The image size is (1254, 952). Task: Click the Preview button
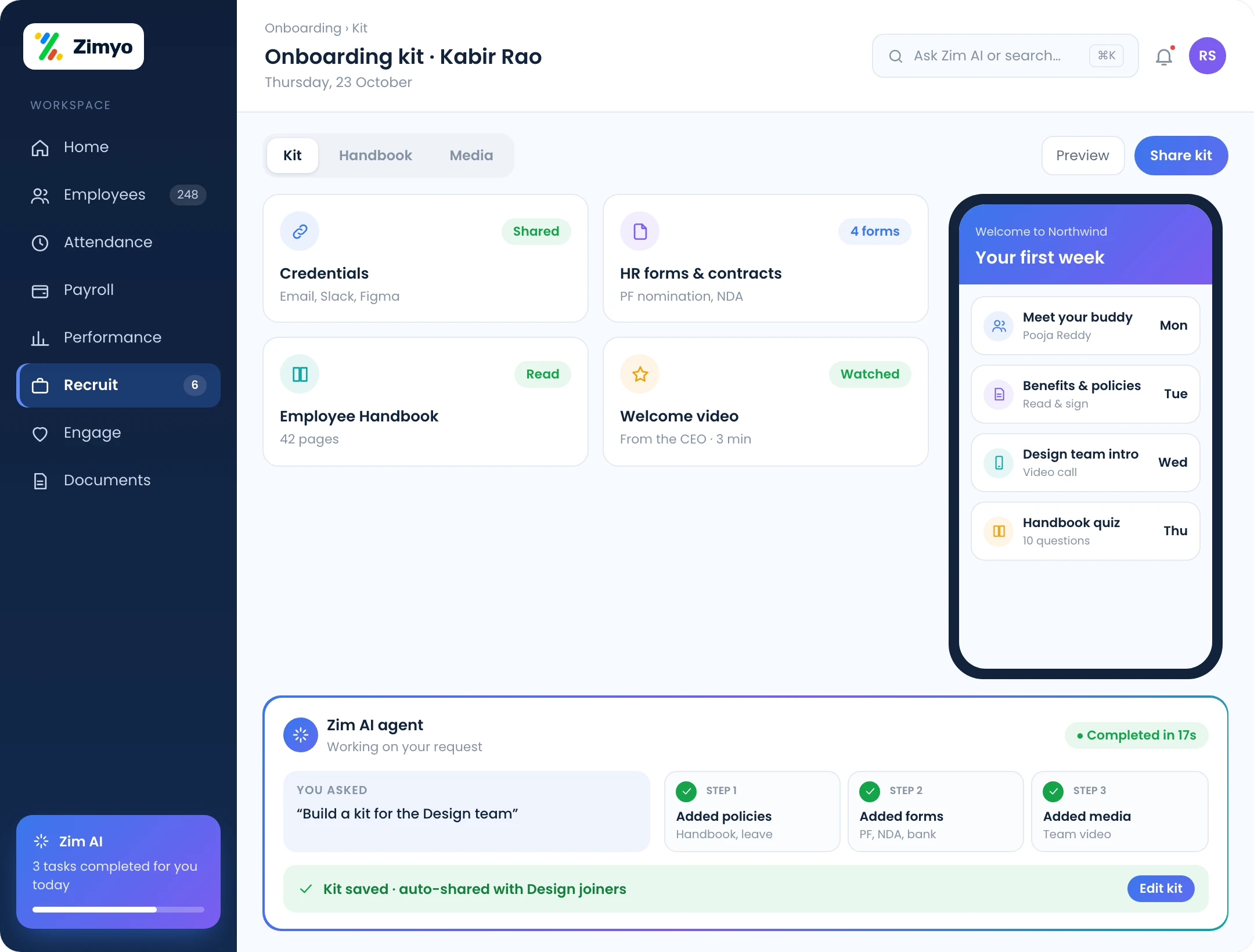point(1083,155)
